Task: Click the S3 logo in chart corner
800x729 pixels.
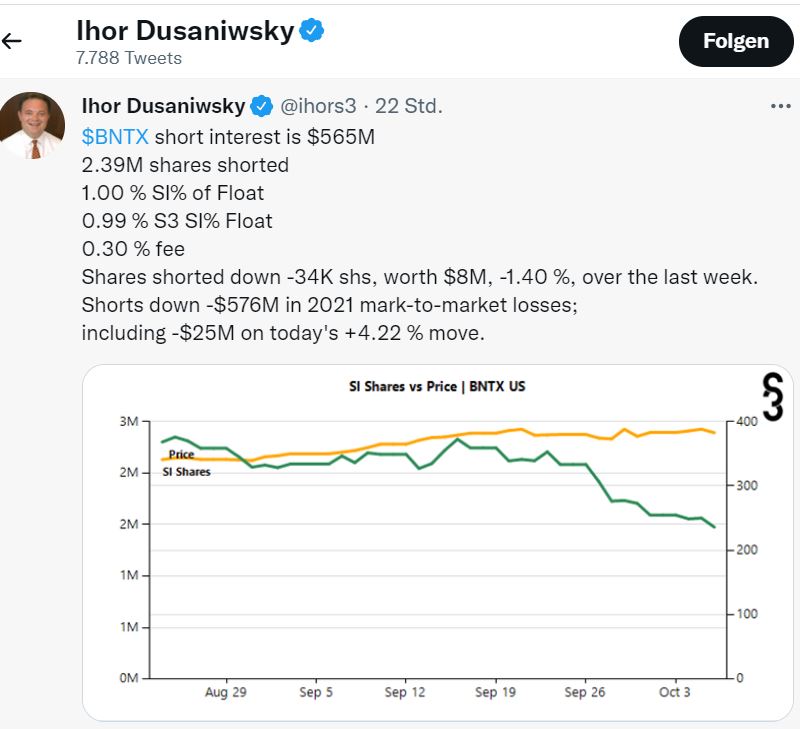Action: [766, 396]
